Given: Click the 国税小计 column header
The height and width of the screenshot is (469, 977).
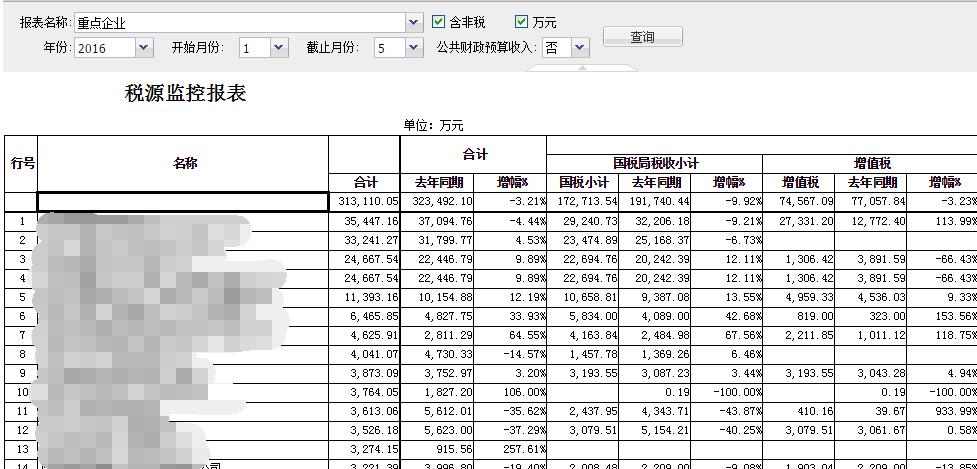Looking at the screenshot, I should pos(584,182).
